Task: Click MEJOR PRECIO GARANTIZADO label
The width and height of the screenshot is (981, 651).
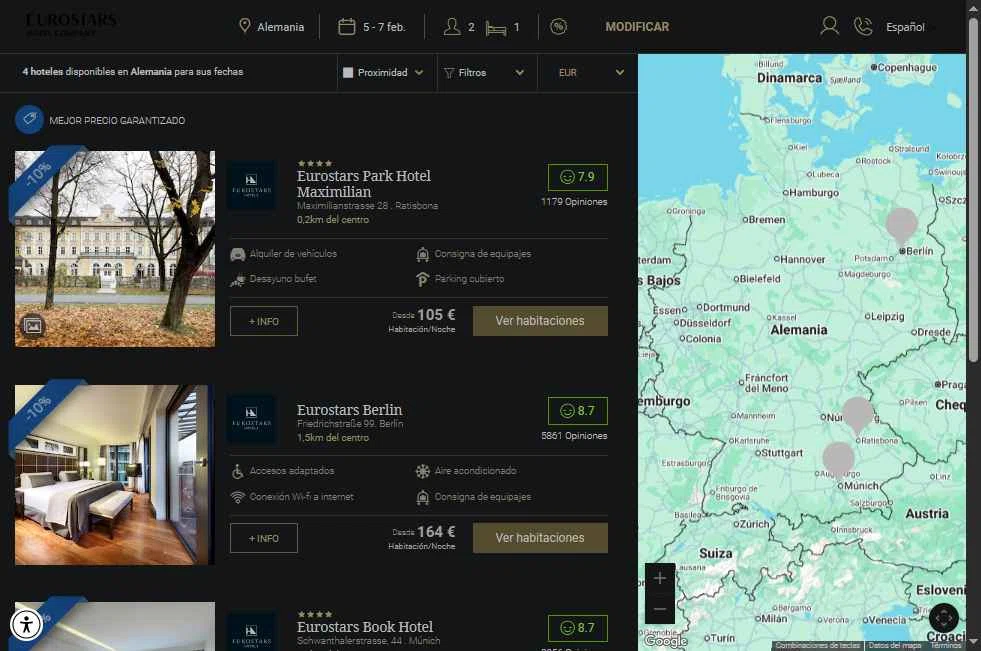Action: coord(117,120)
